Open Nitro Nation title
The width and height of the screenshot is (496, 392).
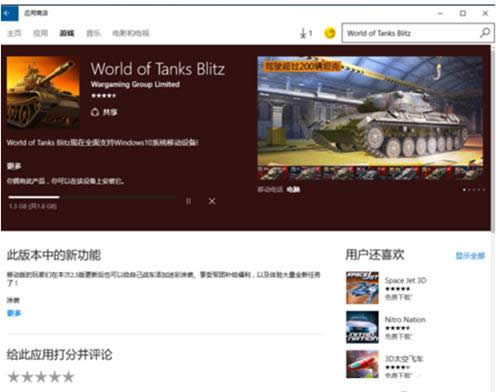coord(405,320)
